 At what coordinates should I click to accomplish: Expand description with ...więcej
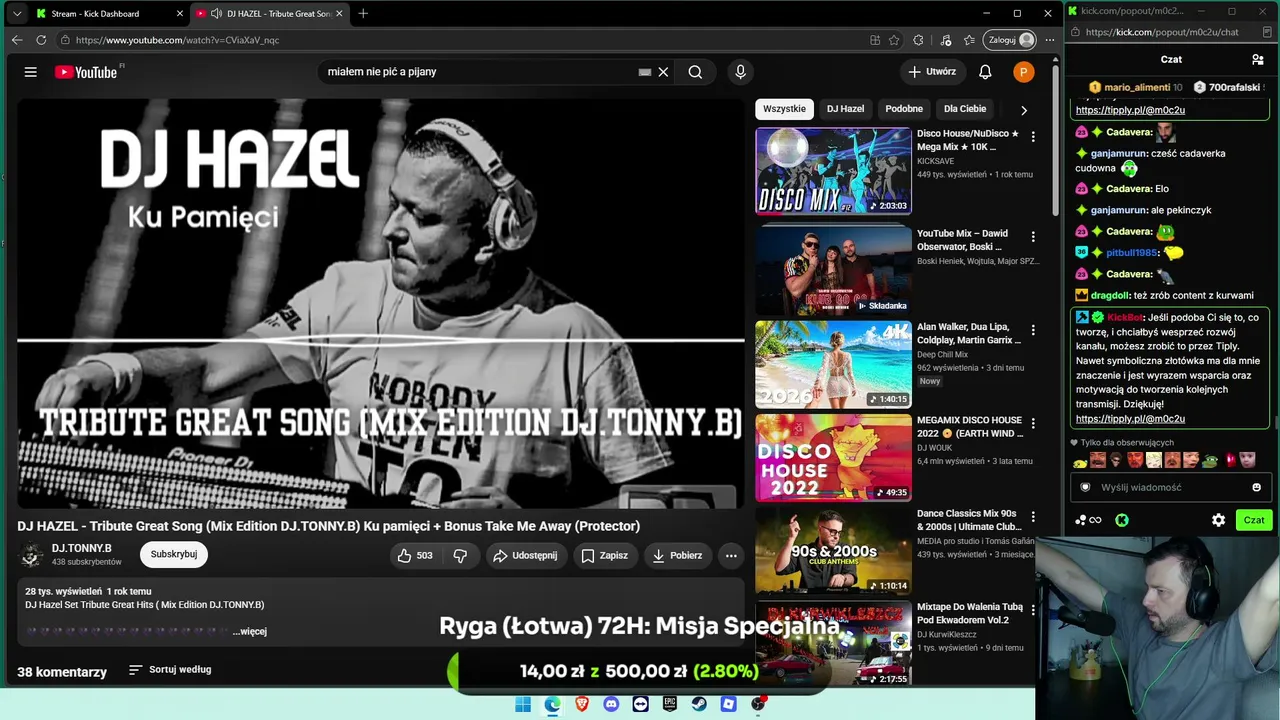click(250, 632)
